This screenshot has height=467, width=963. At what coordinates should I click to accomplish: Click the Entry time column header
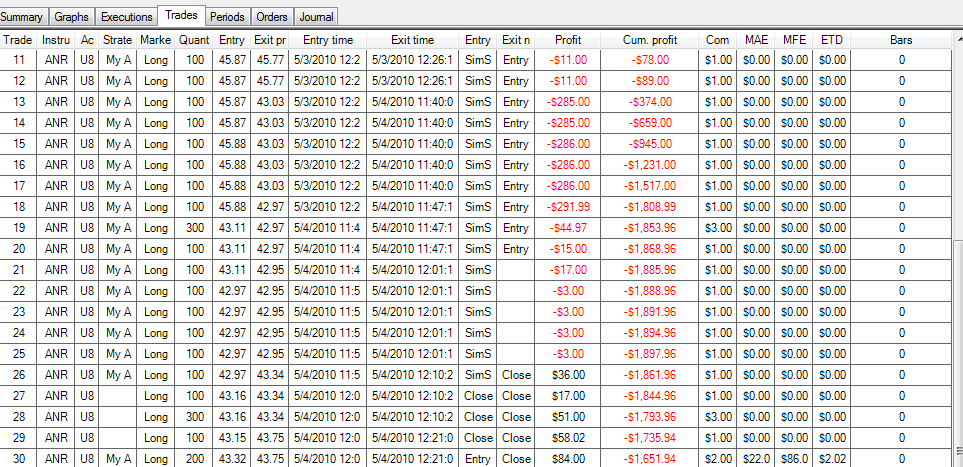coord(328,40)
